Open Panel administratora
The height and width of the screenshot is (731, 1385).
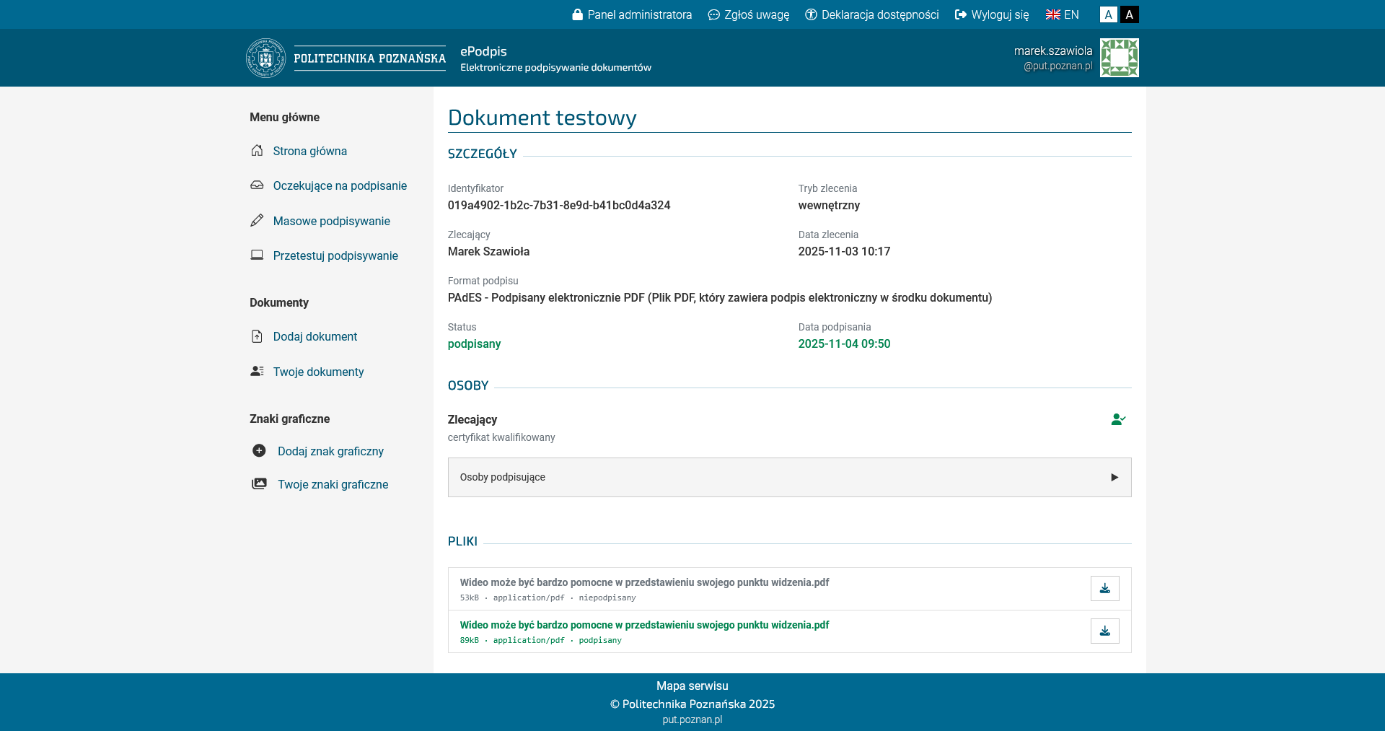coord(632,15)
